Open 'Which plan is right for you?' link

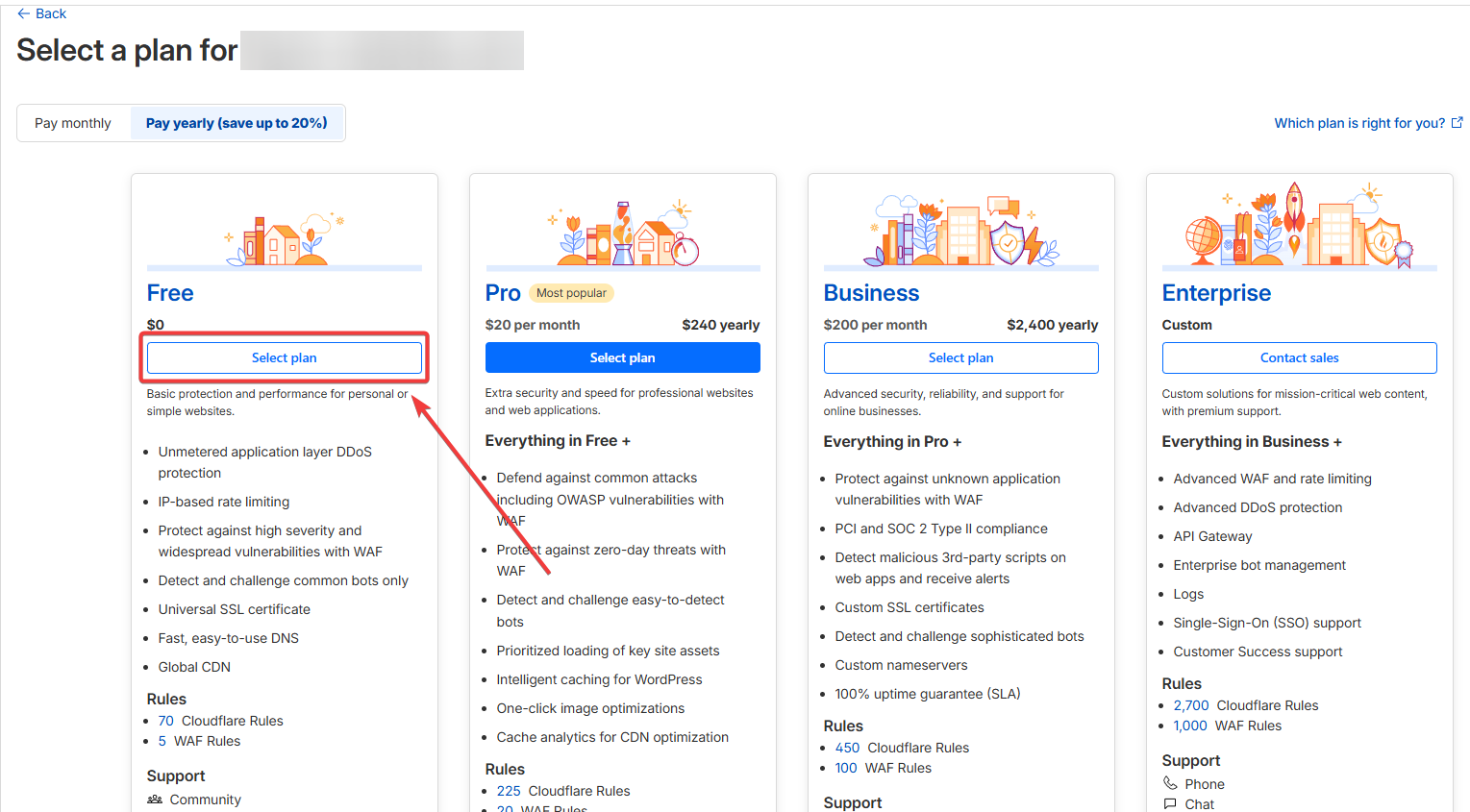[x=1358, y=123]
